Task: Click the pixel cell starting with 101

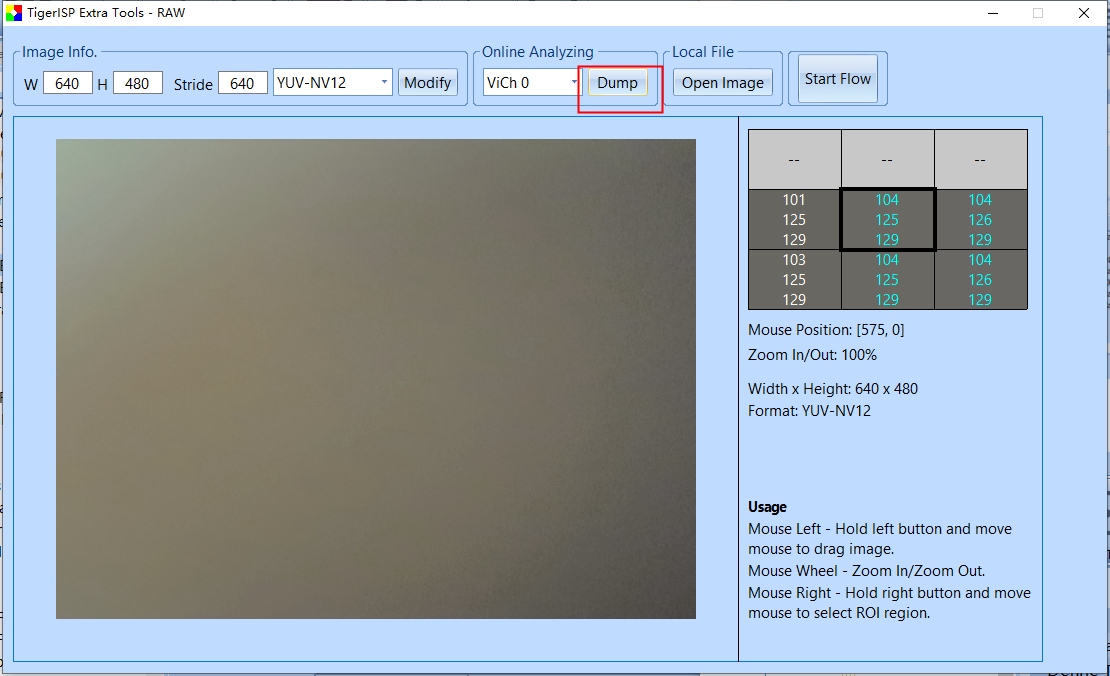Action: 794,219
